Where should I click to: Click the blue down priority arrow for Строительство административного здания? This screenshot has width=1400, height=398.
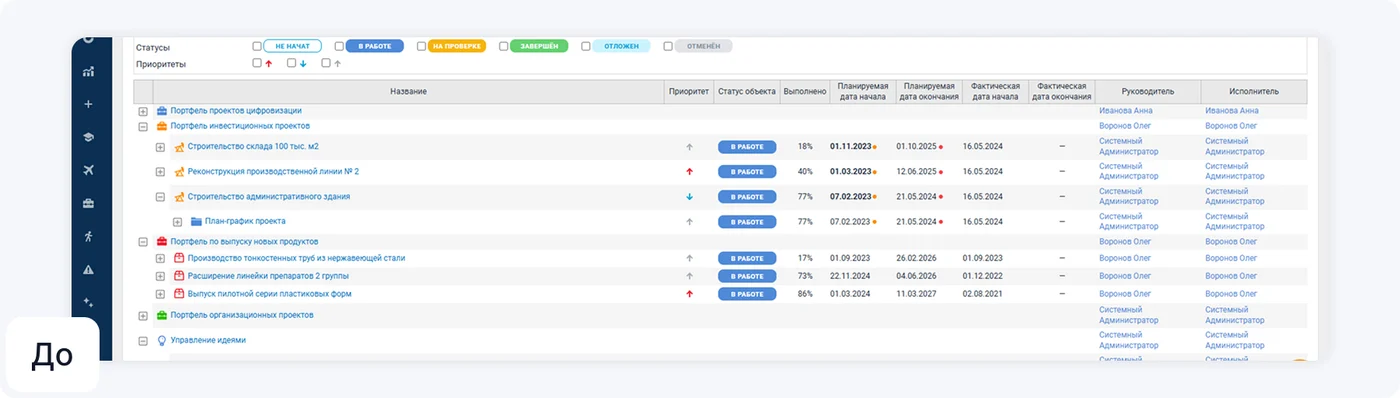(x=689, y=197)
